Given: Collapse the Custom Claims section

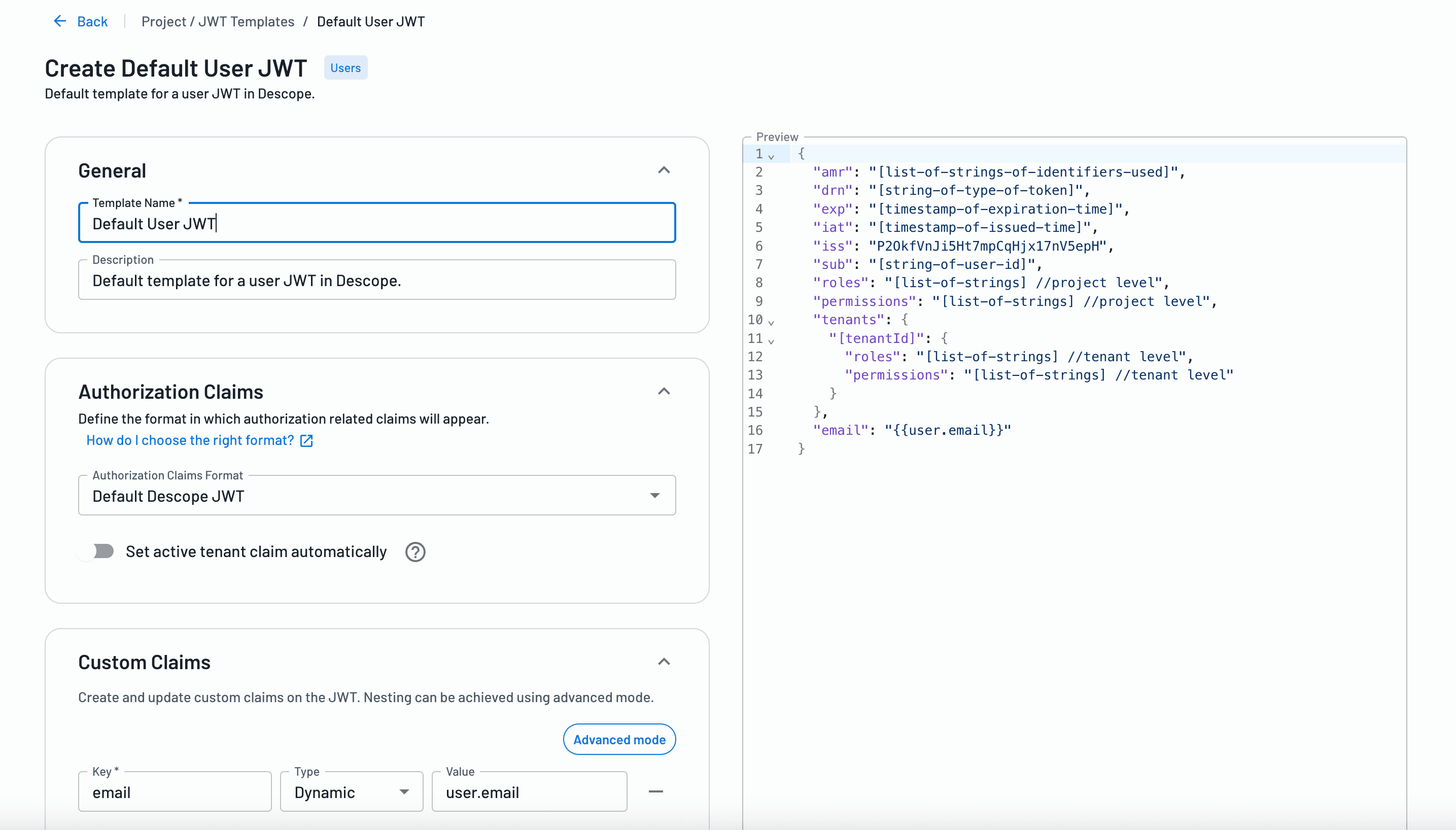Looking at the screenshot, I should [664, 661].
